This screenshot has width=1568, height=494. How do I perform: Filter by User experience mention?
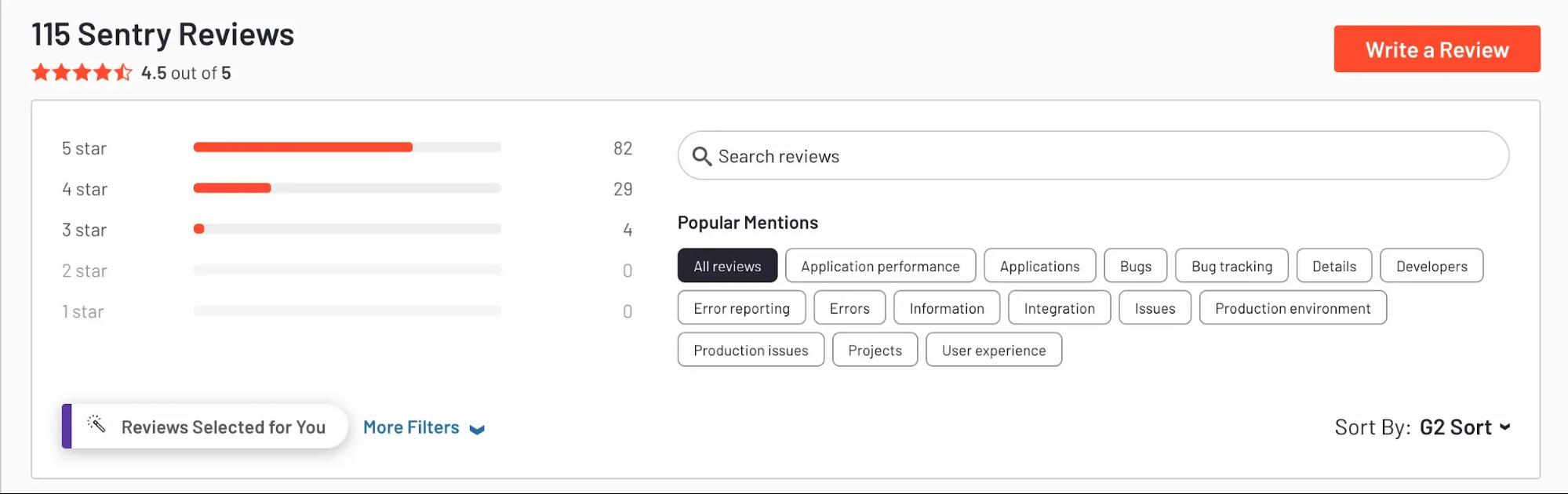pyautogui.click(x=994, y=350)
